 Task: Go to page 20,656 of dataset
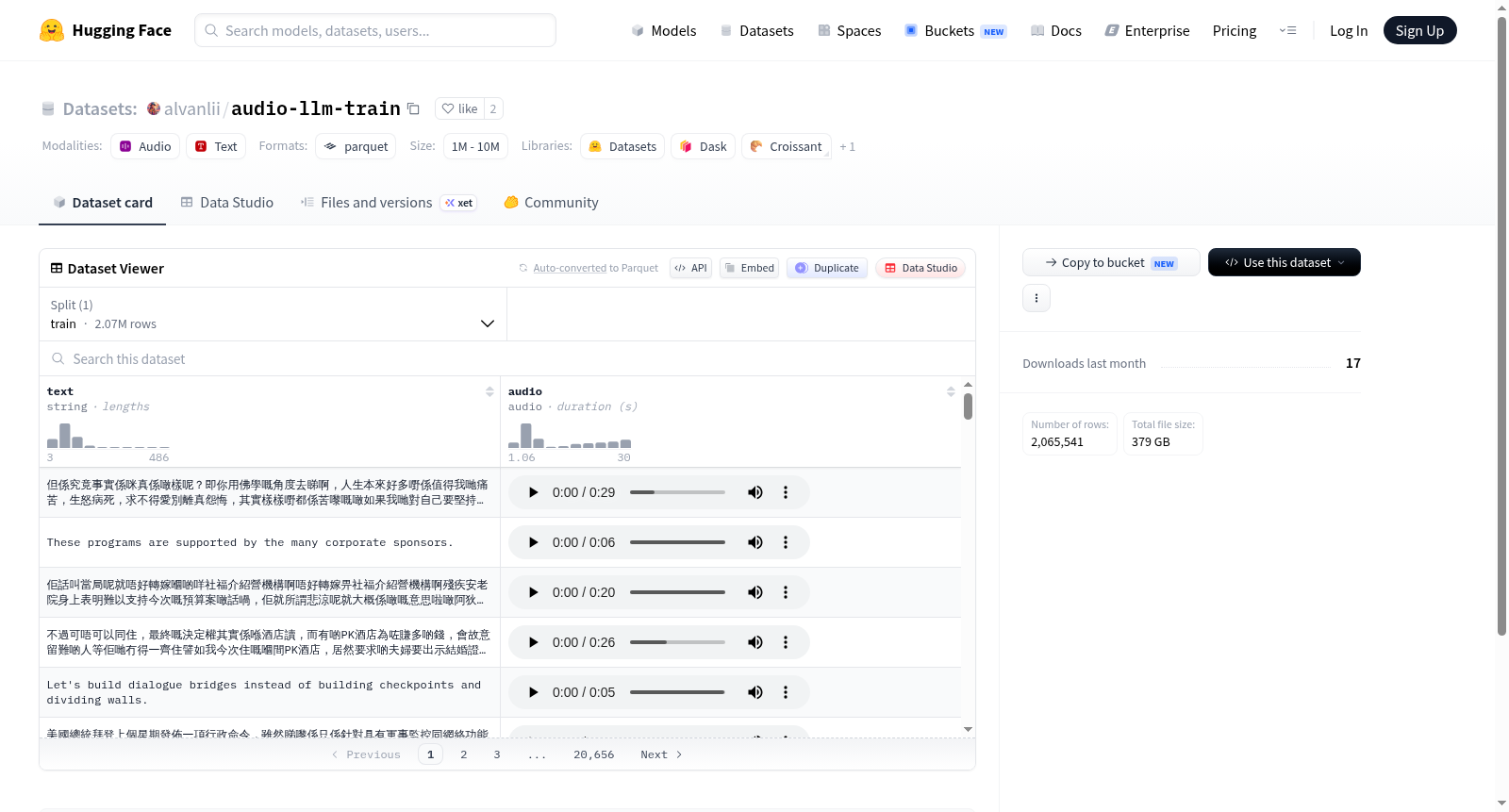(x=594, y=754)
